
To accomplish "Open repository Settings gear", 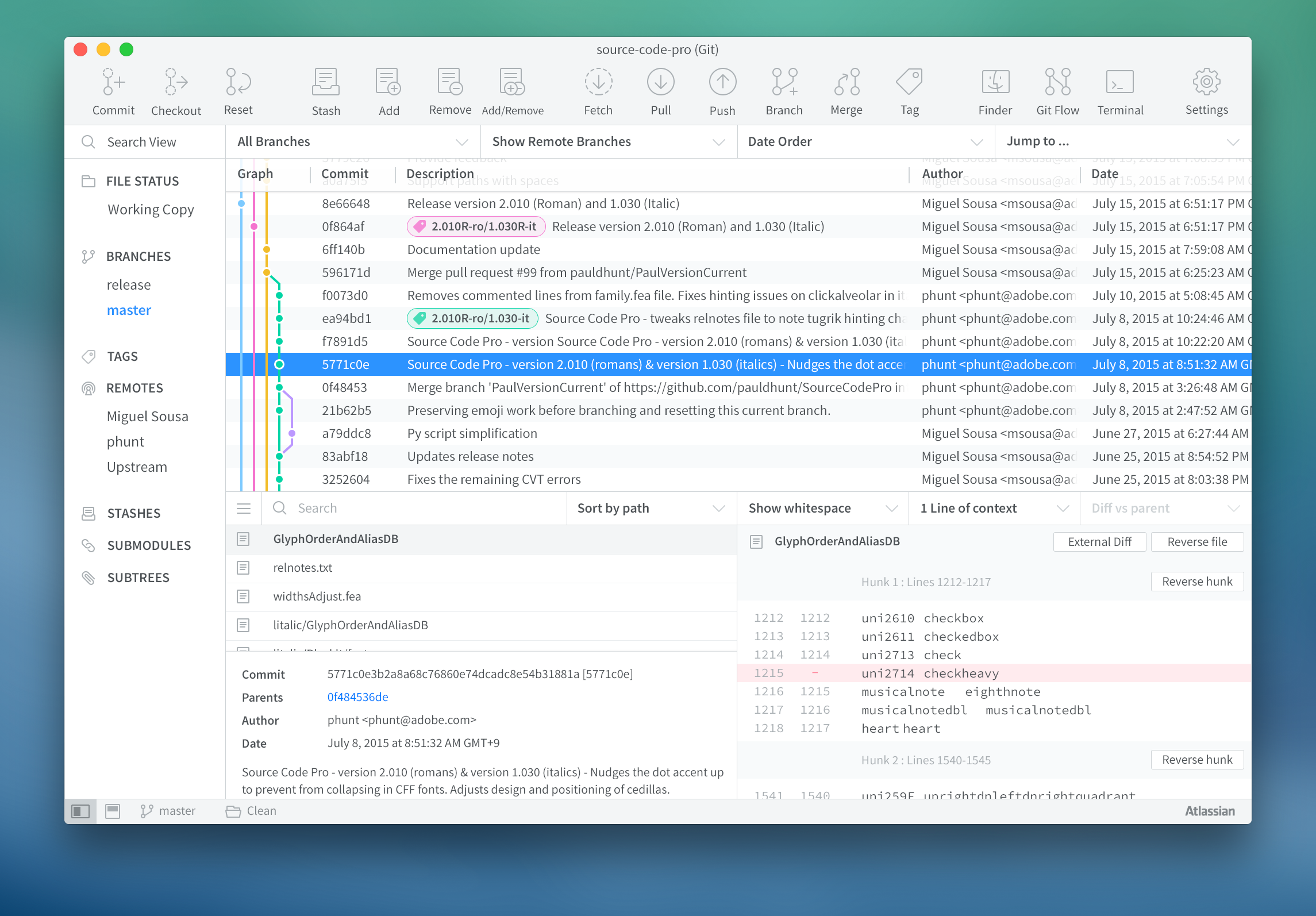I will (x=1206, y=82).
